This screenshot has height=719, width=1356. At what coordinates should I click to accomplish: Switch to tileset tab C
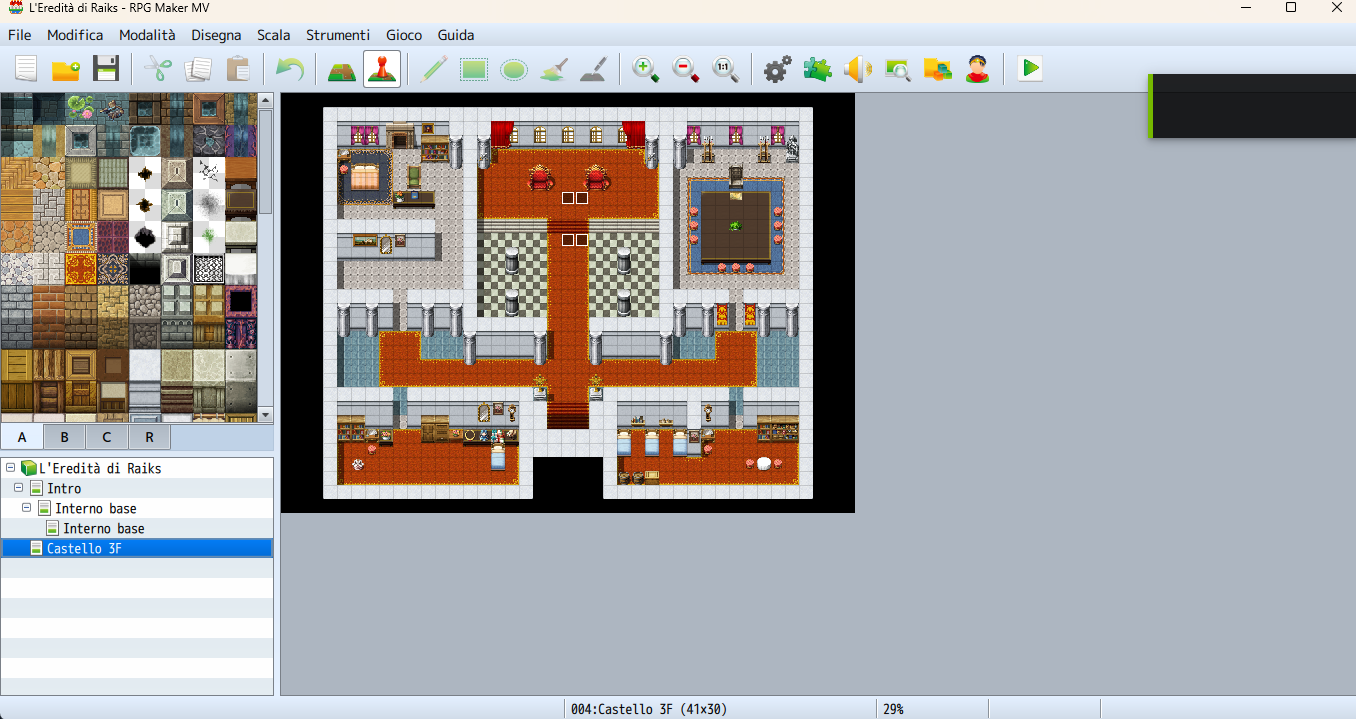pyautogui.click(x=107, y=437)
